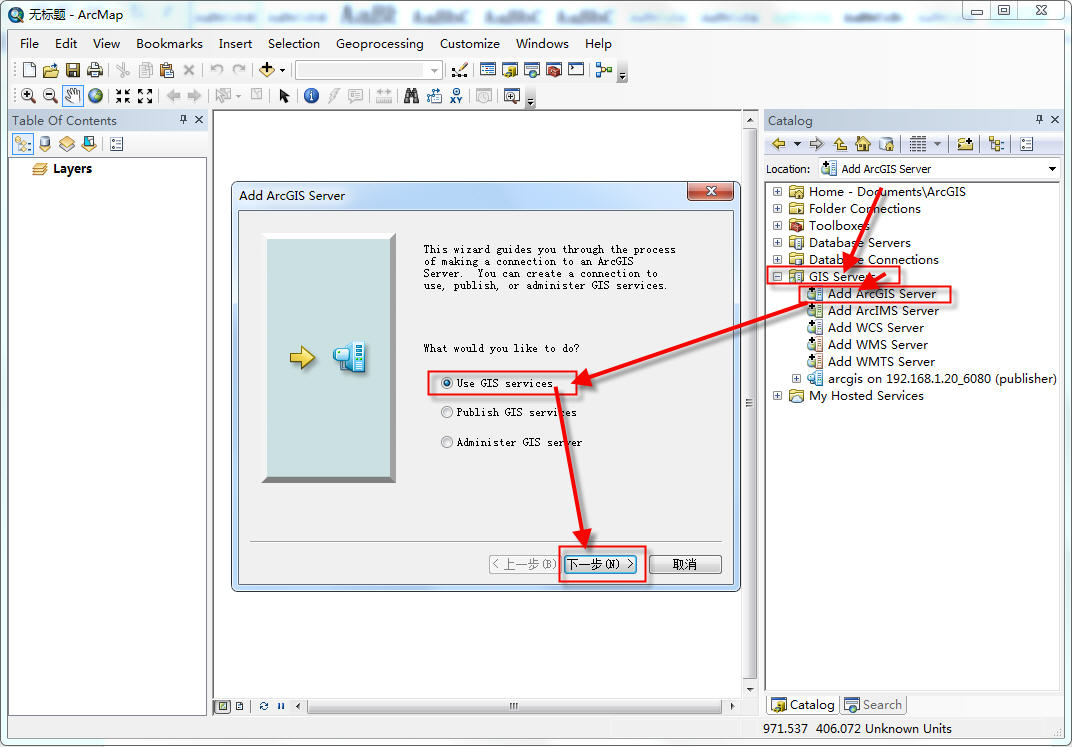This screenshot has height=747, width=1072.
Task: Open the Table Of Contents window icon
Action: tap(487, 70)
